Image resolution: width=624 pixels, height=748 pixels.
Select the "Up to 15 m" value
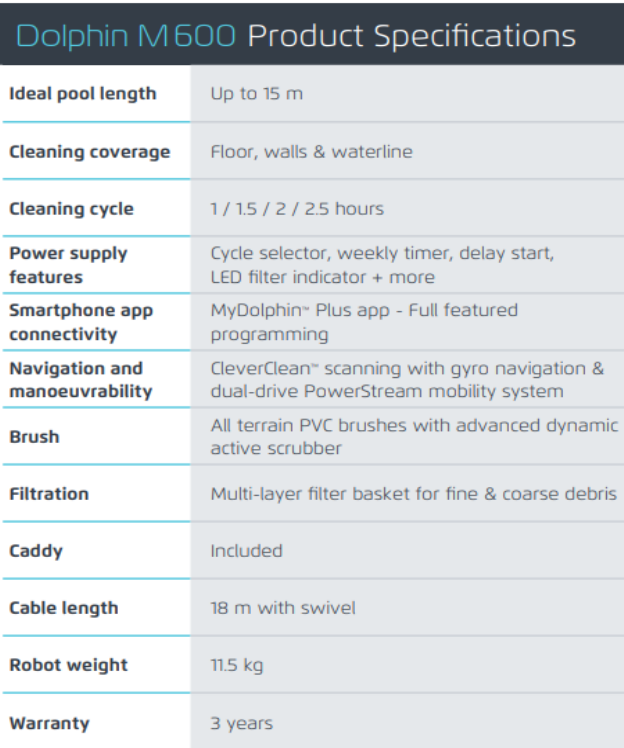click(x=256, y=94)
